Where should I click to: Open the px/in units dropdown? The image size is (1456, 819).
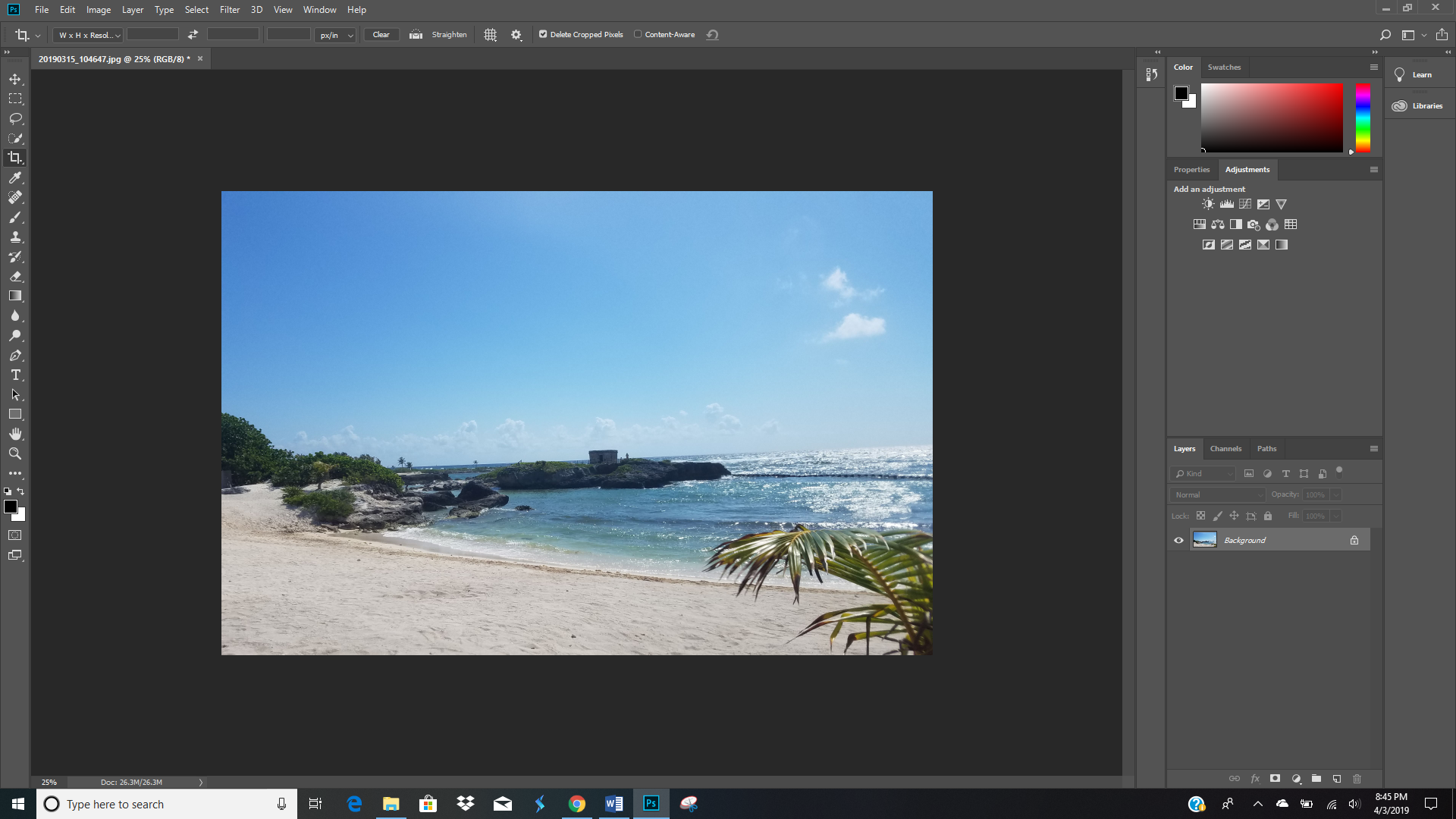tap(335, 35)
